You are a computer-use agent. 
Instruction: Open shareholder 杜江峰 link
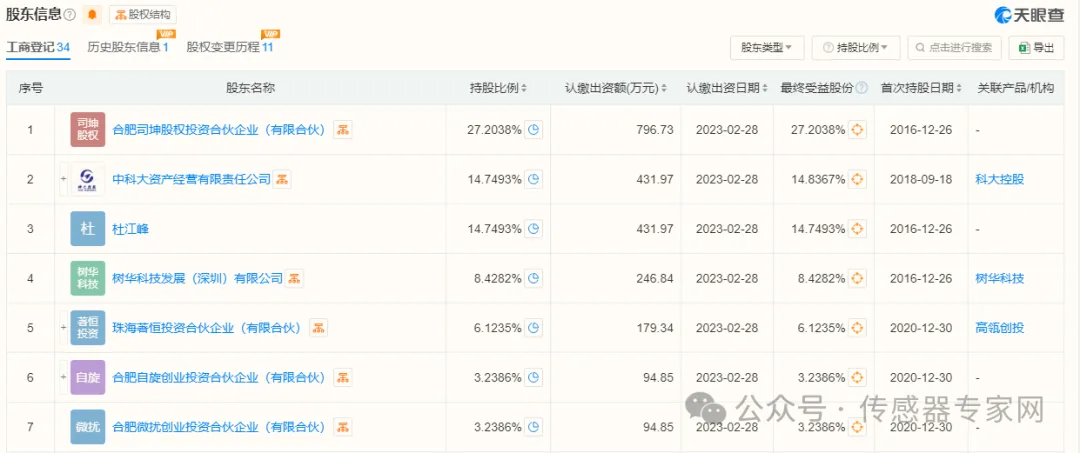point(130,229)
